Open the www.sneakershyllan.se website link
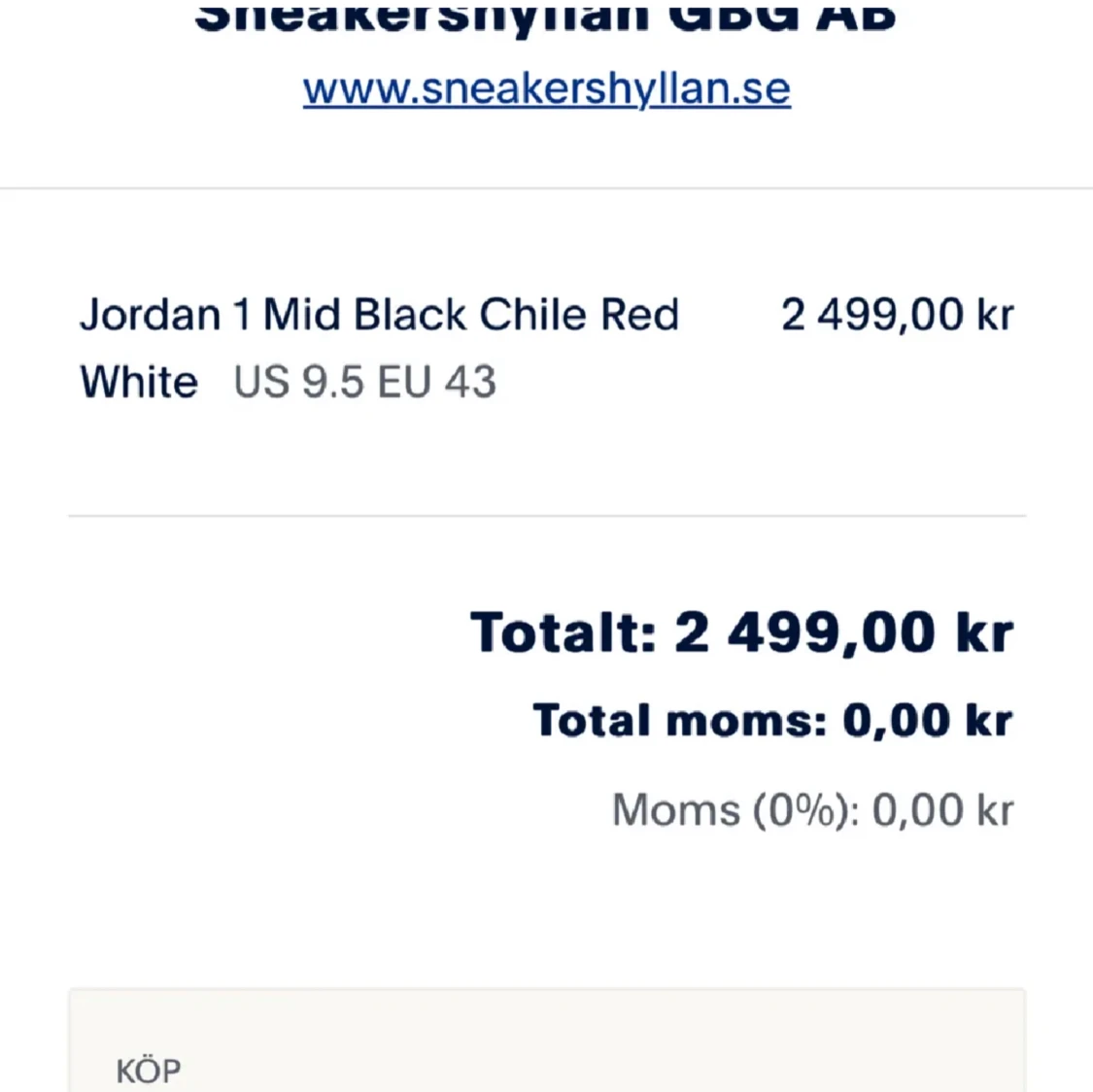The width and height of the screenshot is (1093, 1092). click(x=546, y=89)
